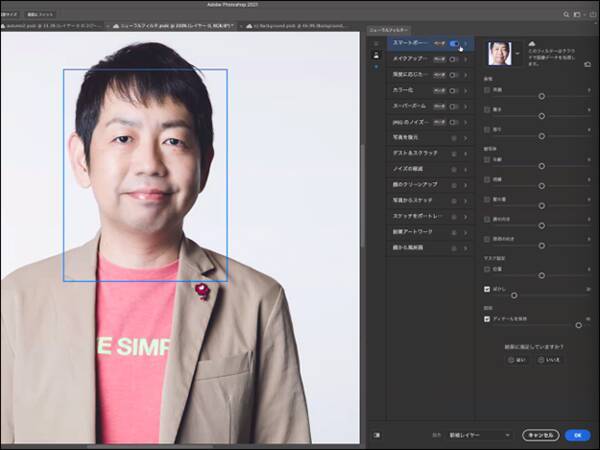The height and width of the screenshot is (450, 600).
Task: Click the はい satisfied feedback icon
Action: [510, 359]
